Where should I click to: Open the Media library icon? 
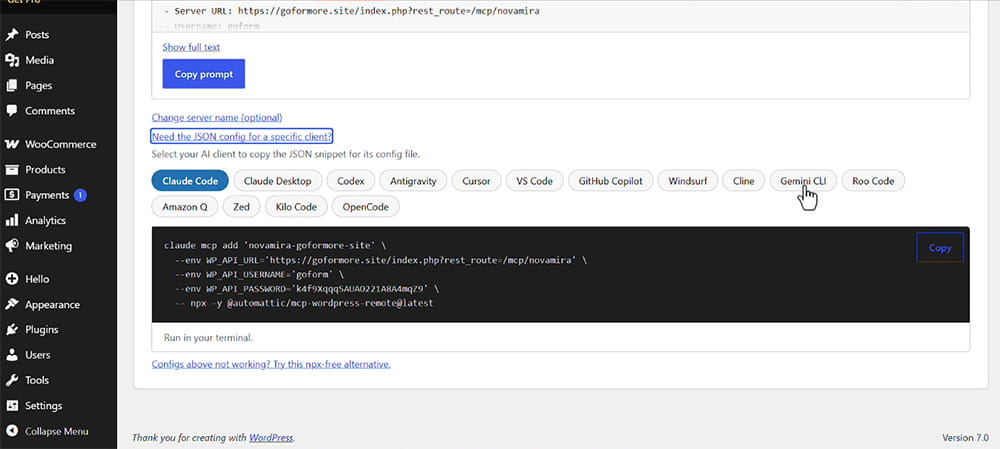coord(12,60)
